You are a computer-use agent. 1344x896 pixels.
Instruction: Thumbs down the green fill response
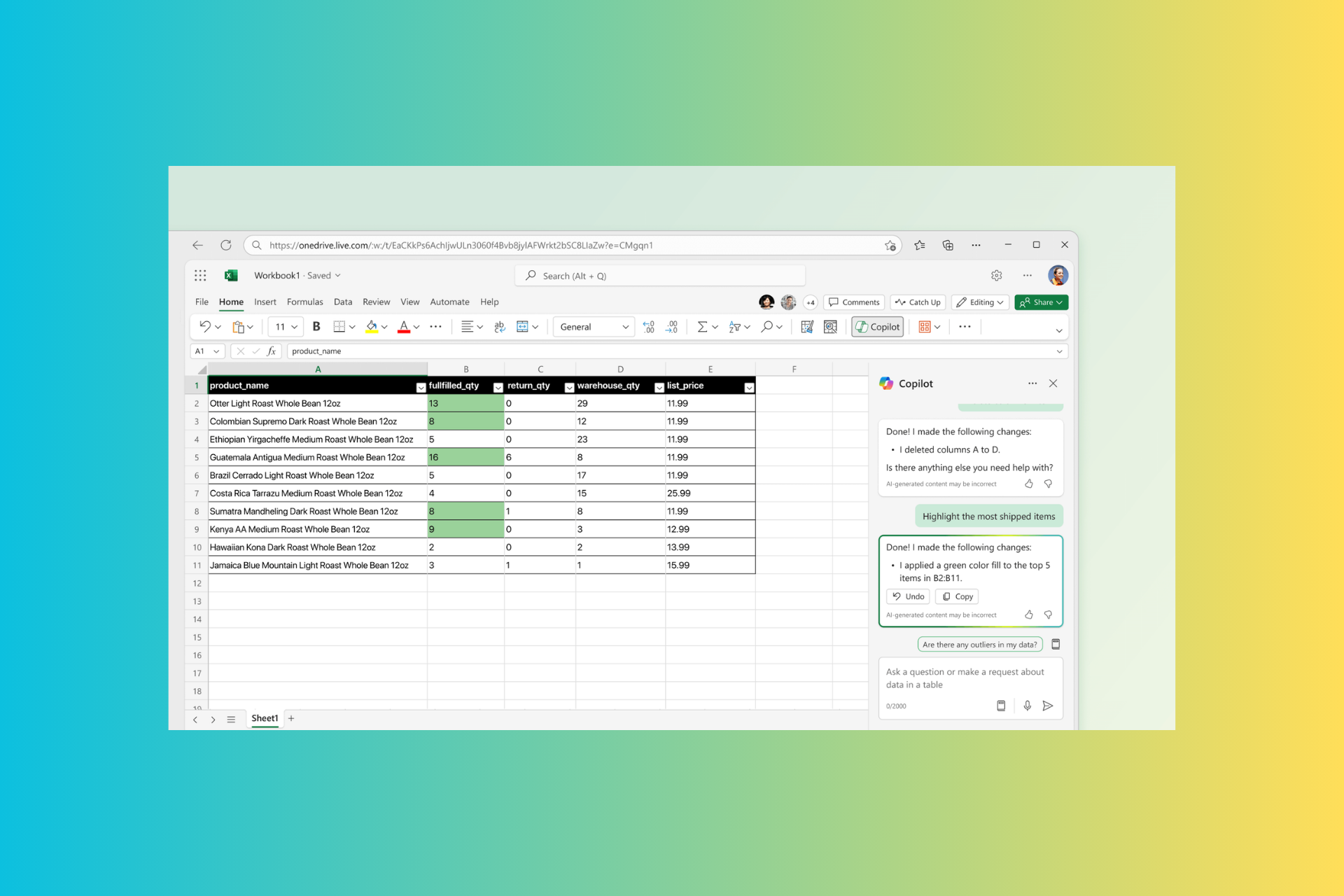click(x=1048, y=615)
